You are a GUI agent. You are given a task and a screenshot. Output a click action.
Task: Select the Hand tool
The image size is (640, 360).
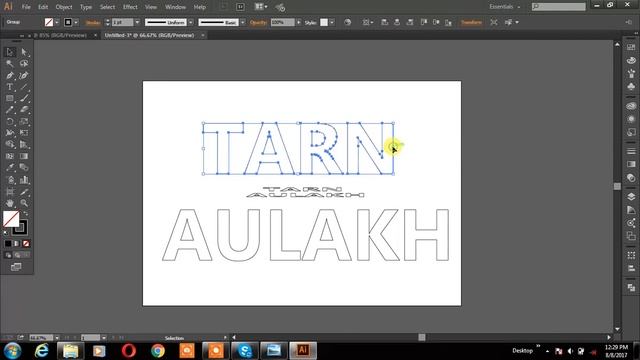10,203
